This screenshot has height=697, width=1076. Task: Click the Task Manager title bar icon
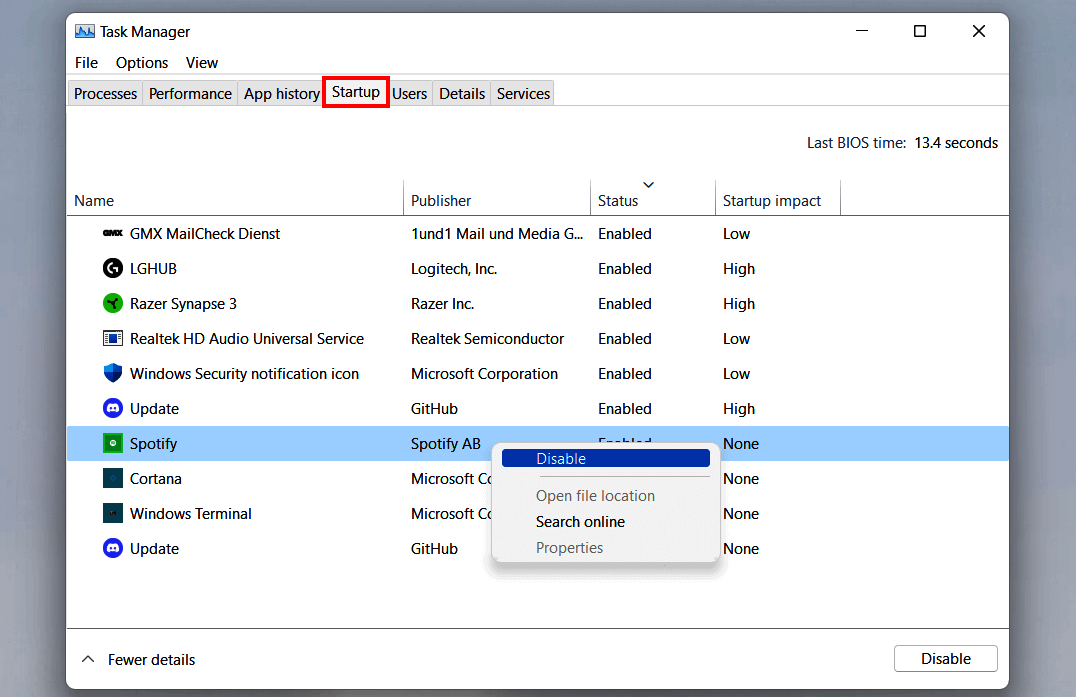pos(83,31)
